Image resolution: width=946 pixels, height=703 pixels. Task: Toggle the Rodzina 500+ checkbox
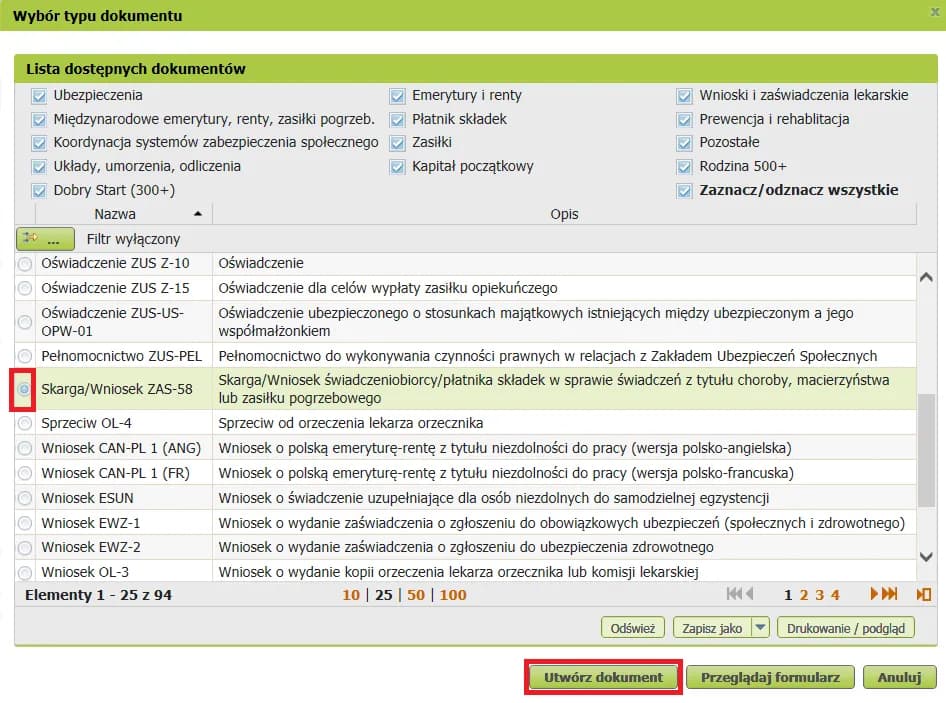click(x=684, y=167)
